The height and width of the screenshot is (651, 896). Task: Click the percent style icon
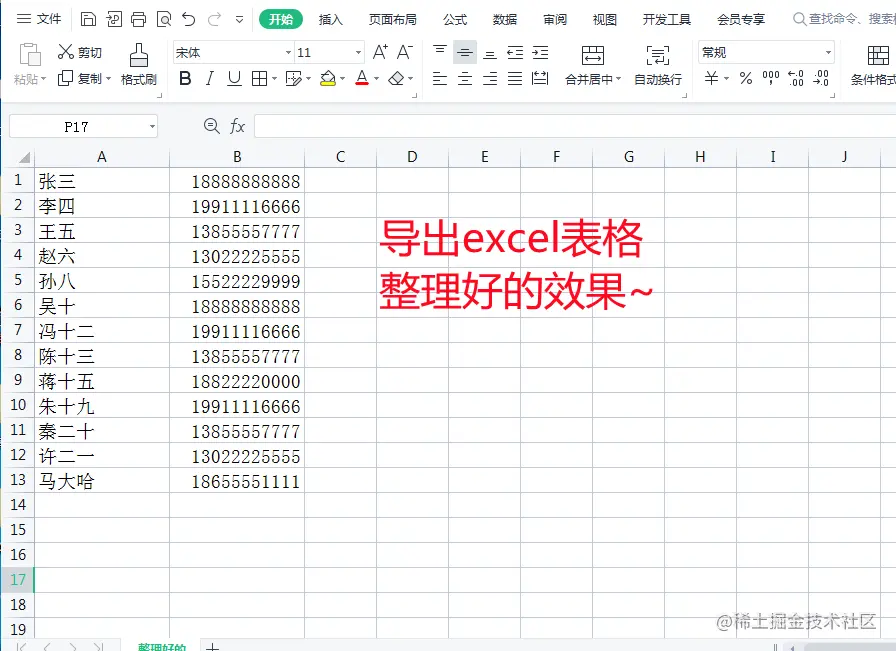coord(745,78)
